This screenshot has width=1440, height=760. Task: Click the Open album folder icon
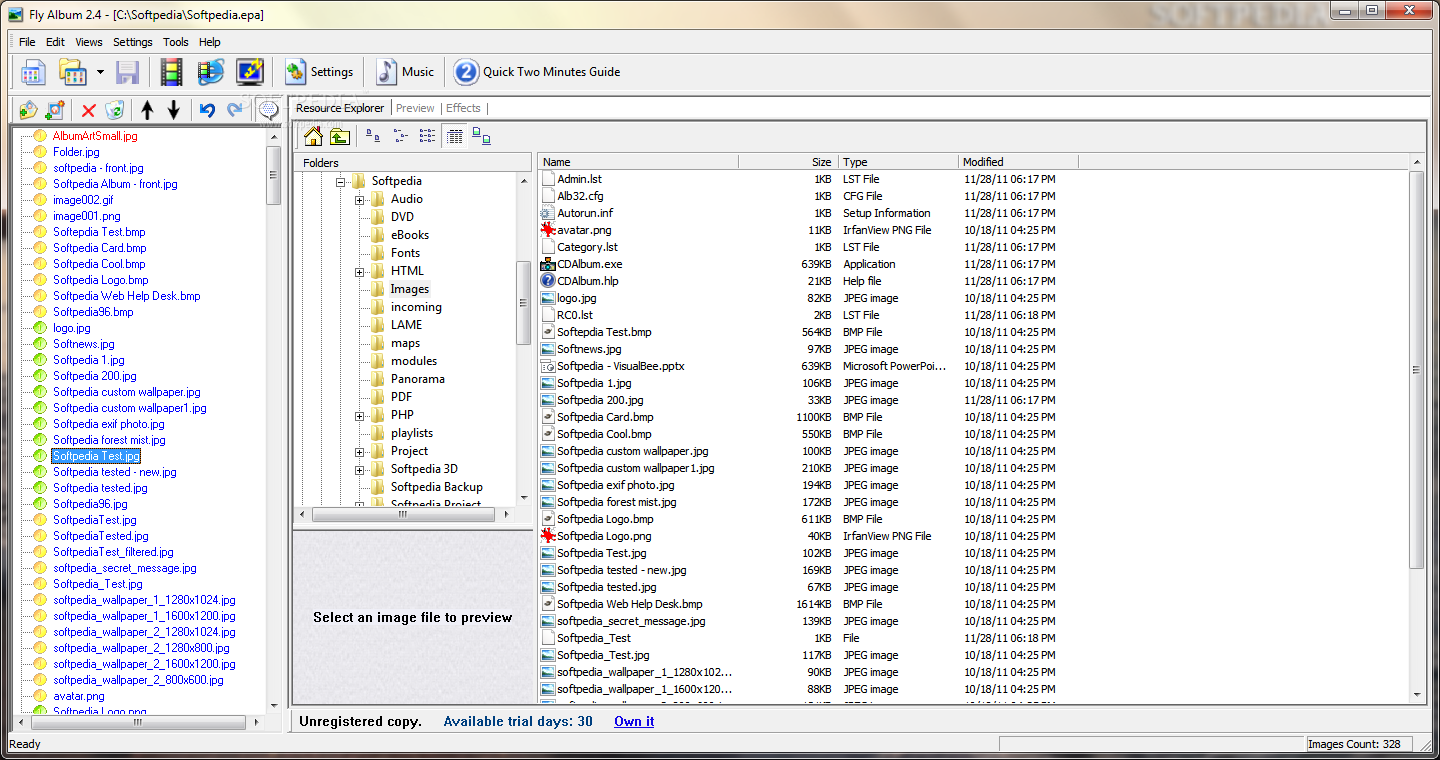coord(73,72)
